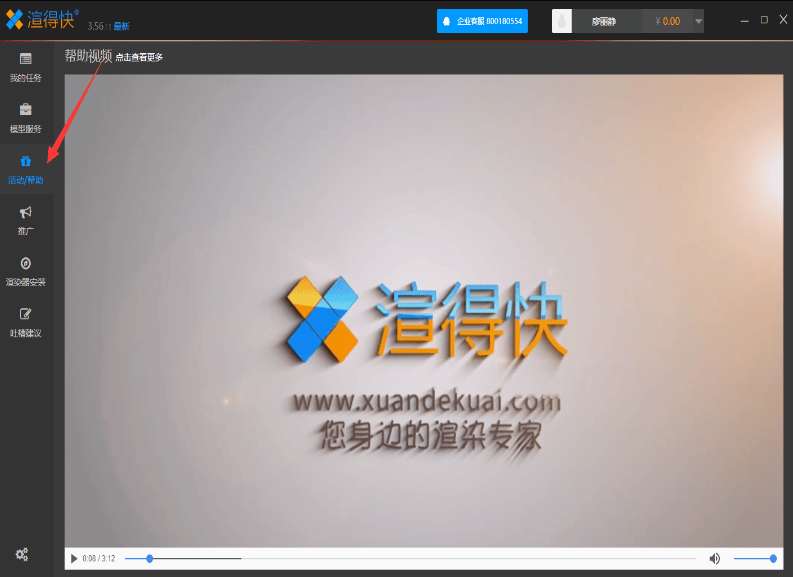Click the user avatar picture
793x577 pixels.
[561, 21]
